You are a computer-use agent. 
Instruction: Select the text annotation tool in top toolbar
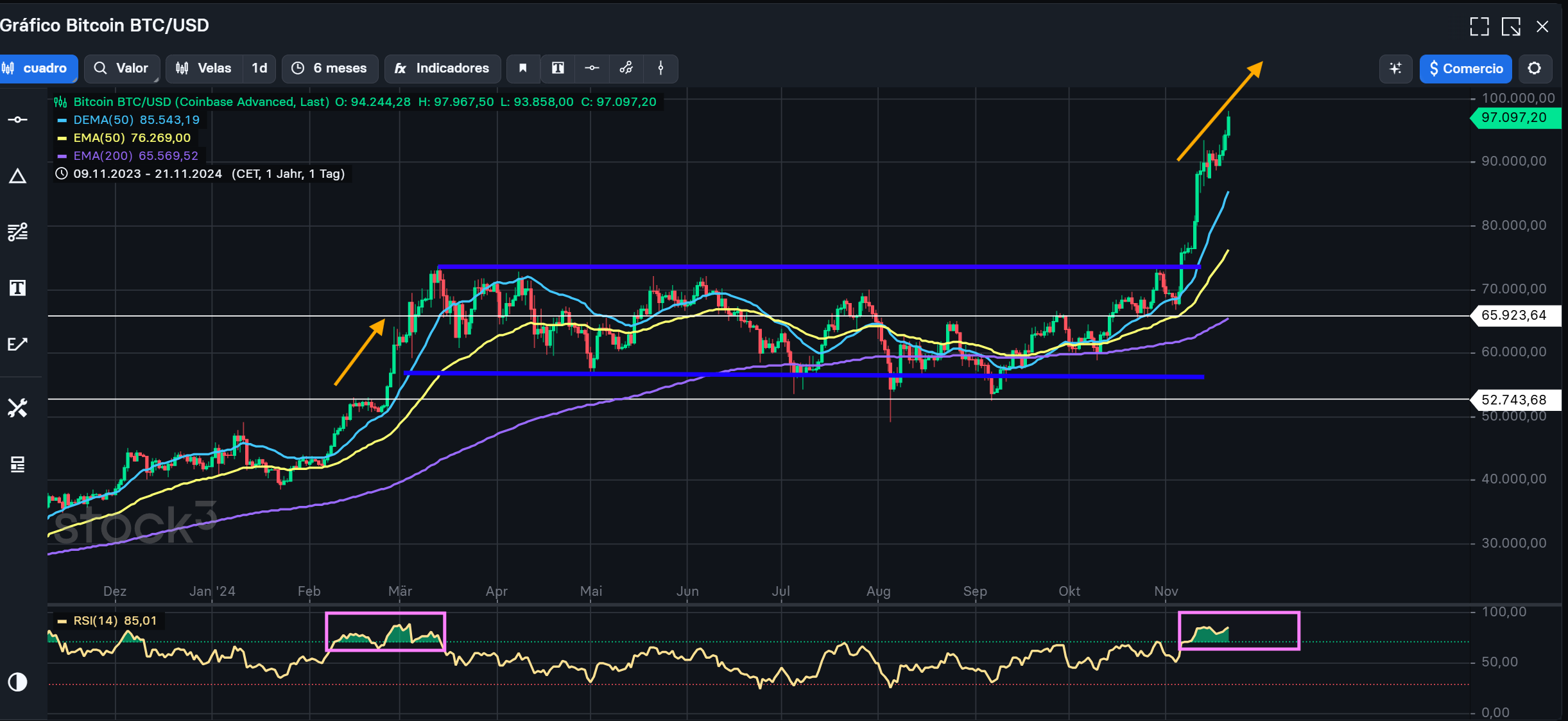point(558,69)
